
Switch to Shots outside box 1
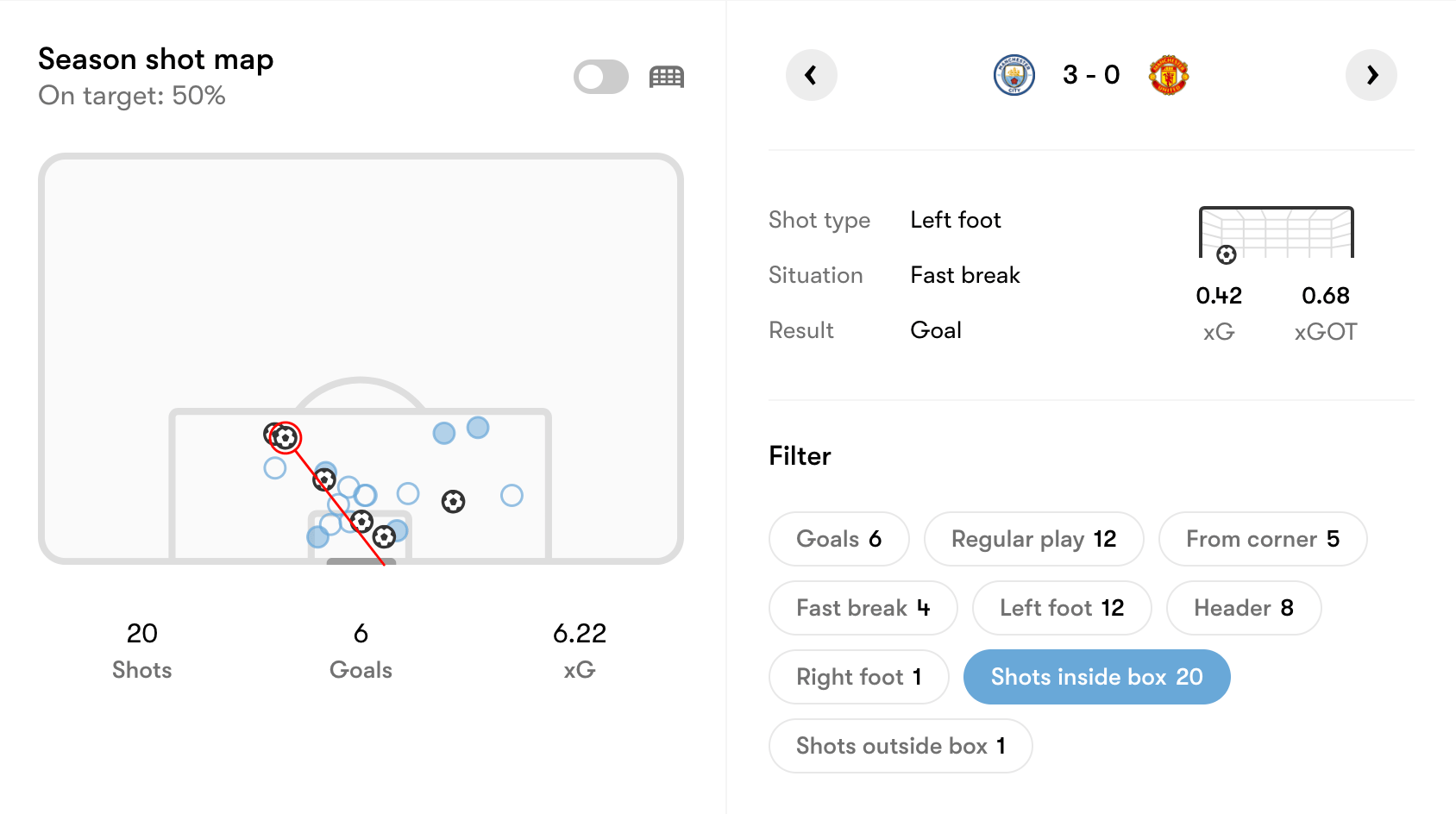click(x=901, y=746)
